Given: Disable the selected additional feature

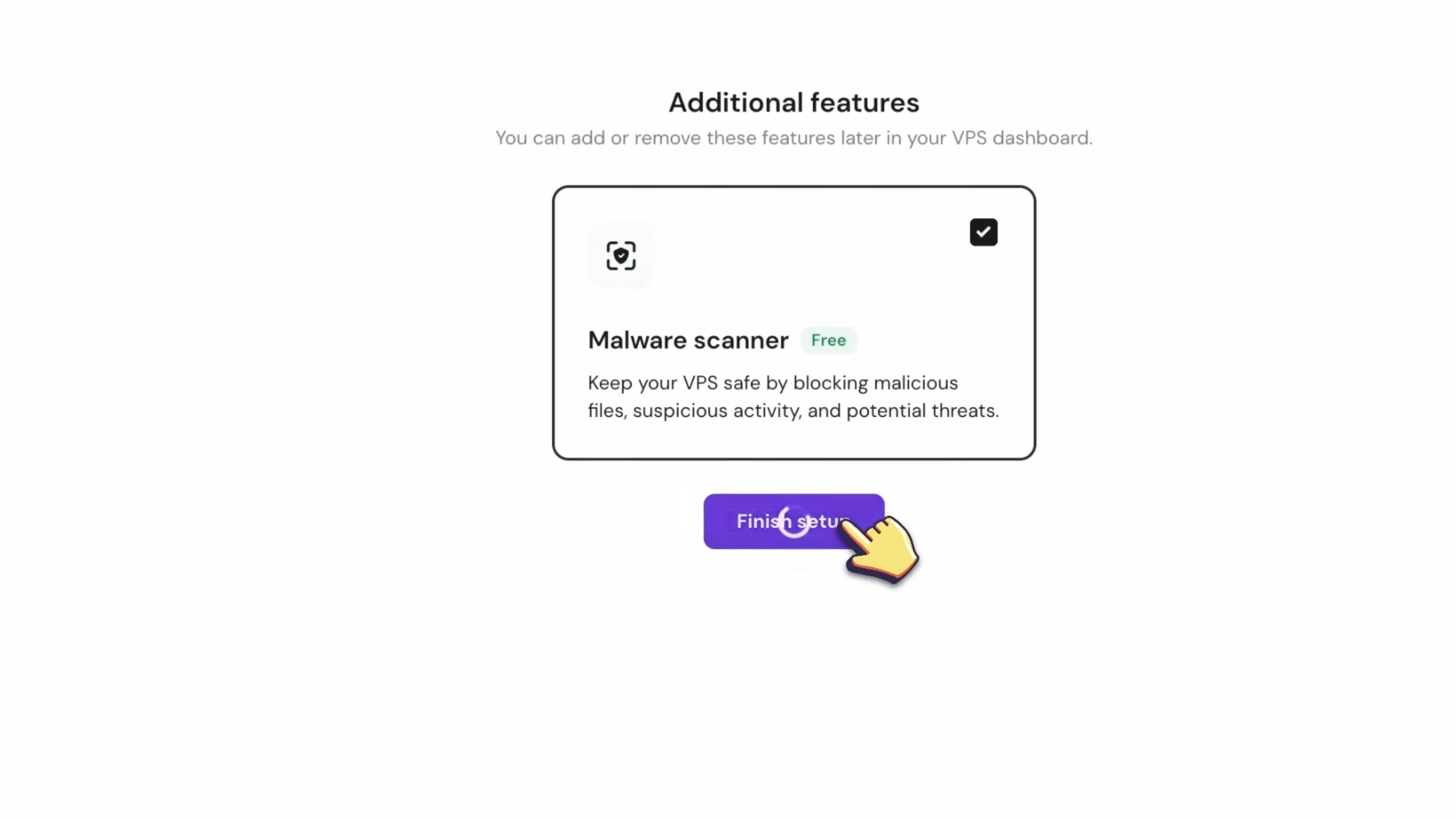Looking at the screenshot, I should click(x=984, y=232).
